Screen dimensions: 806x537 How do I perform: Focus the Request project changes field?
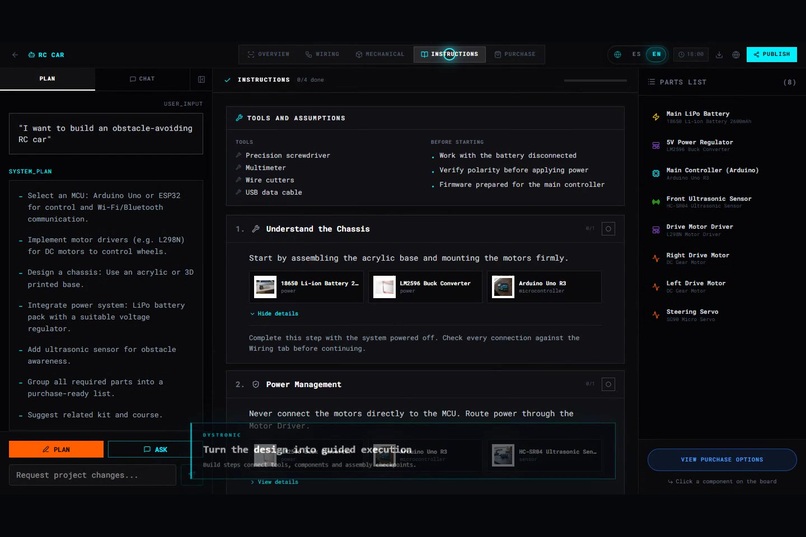click(93, 475)
